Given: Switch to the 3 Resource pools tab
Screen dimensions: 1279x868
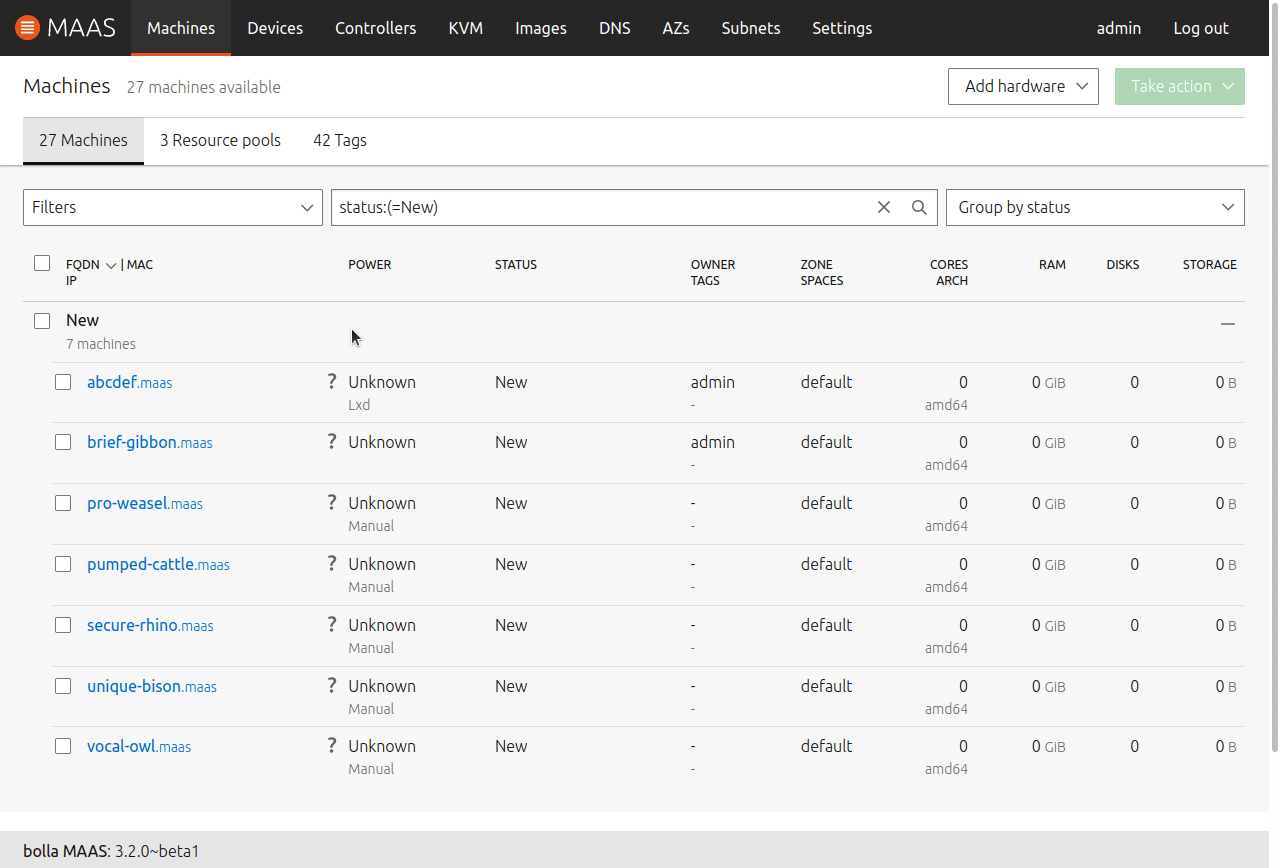Looking at the screenshot, I should coord(220,140).
